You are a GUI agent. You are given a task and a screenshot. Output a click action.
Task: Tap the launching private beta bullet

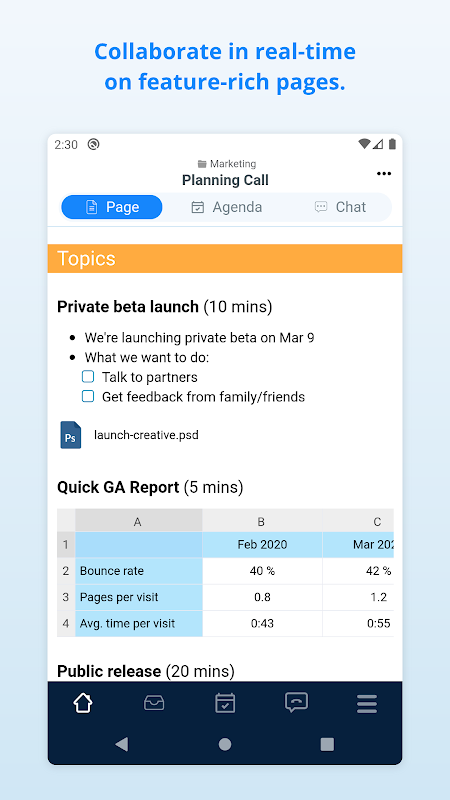pyautogui.click(x=199, y=338)
